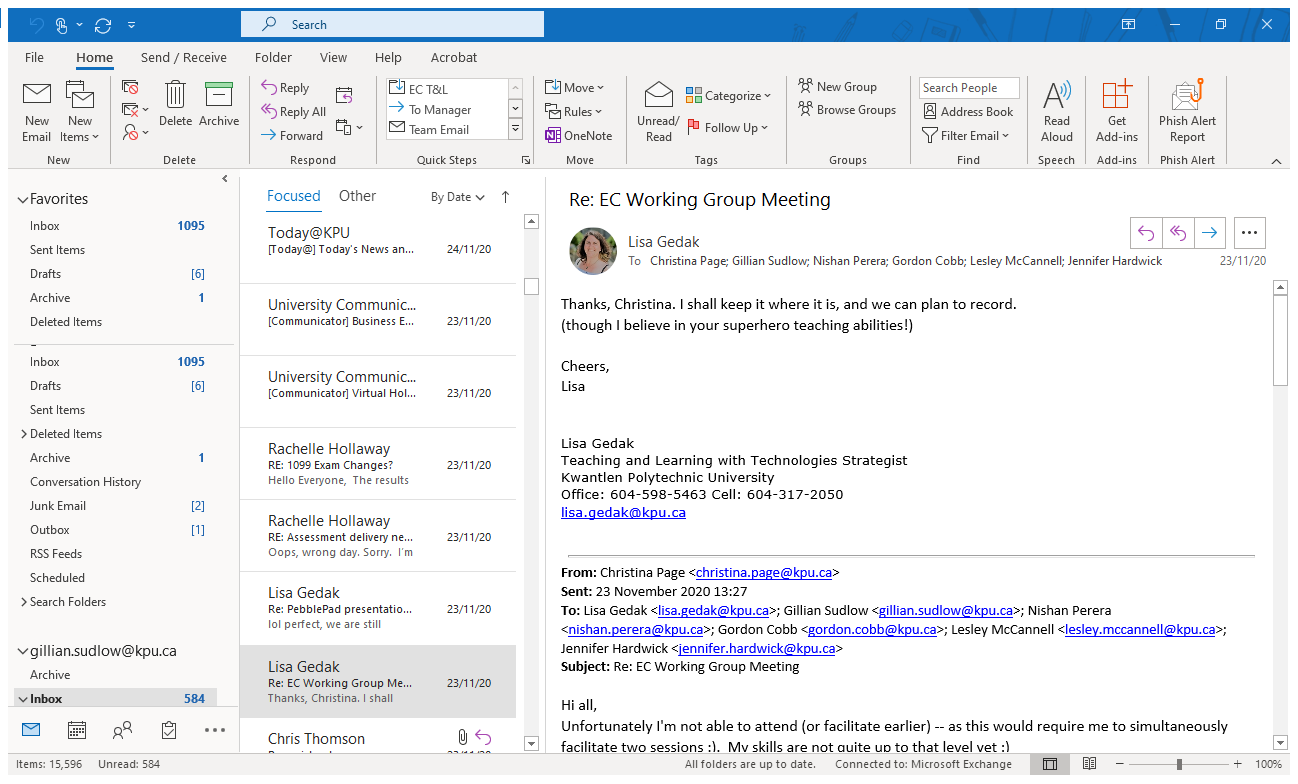Apply a Follow Up flag
This screenshot has width=1298, height=784.
pyautogui.click(x=728, y=127)
